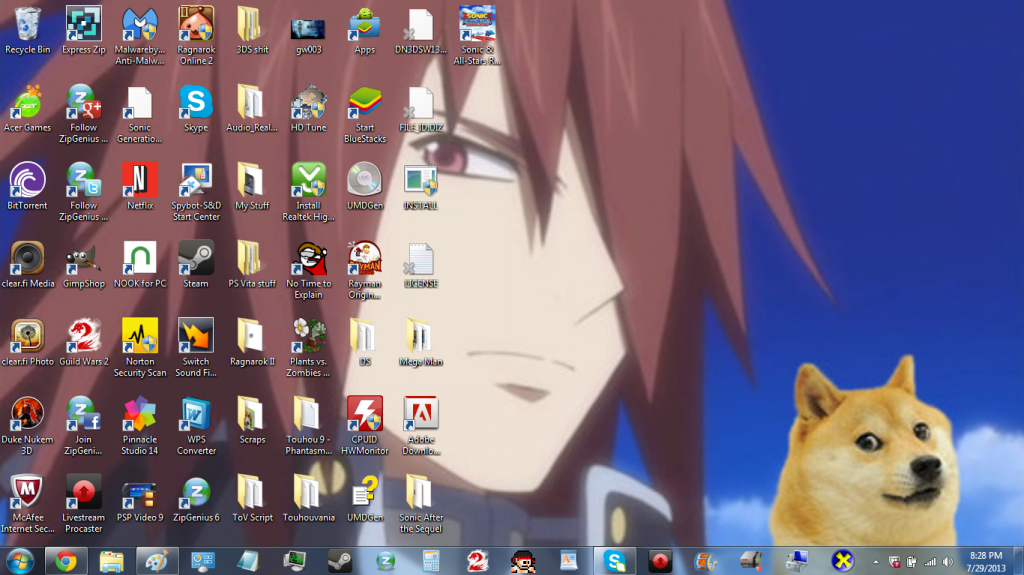
Task: Open the Scraps folder
Action: click(x=252, y=421)
